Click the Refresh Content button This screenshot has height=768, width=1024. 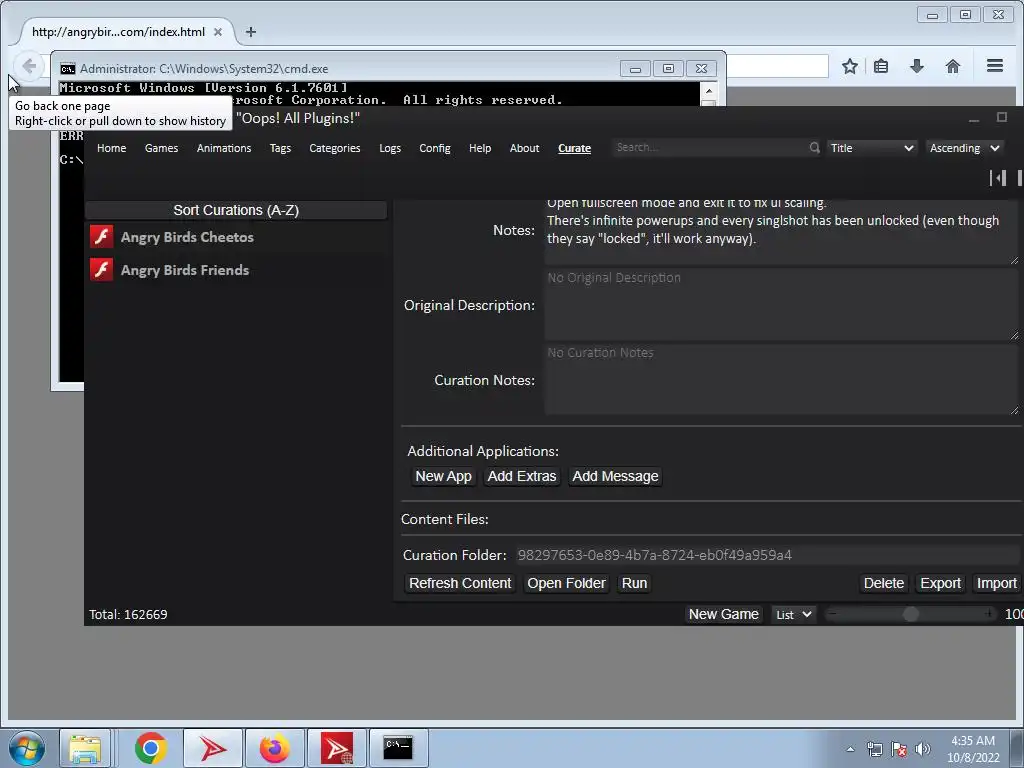460,583
